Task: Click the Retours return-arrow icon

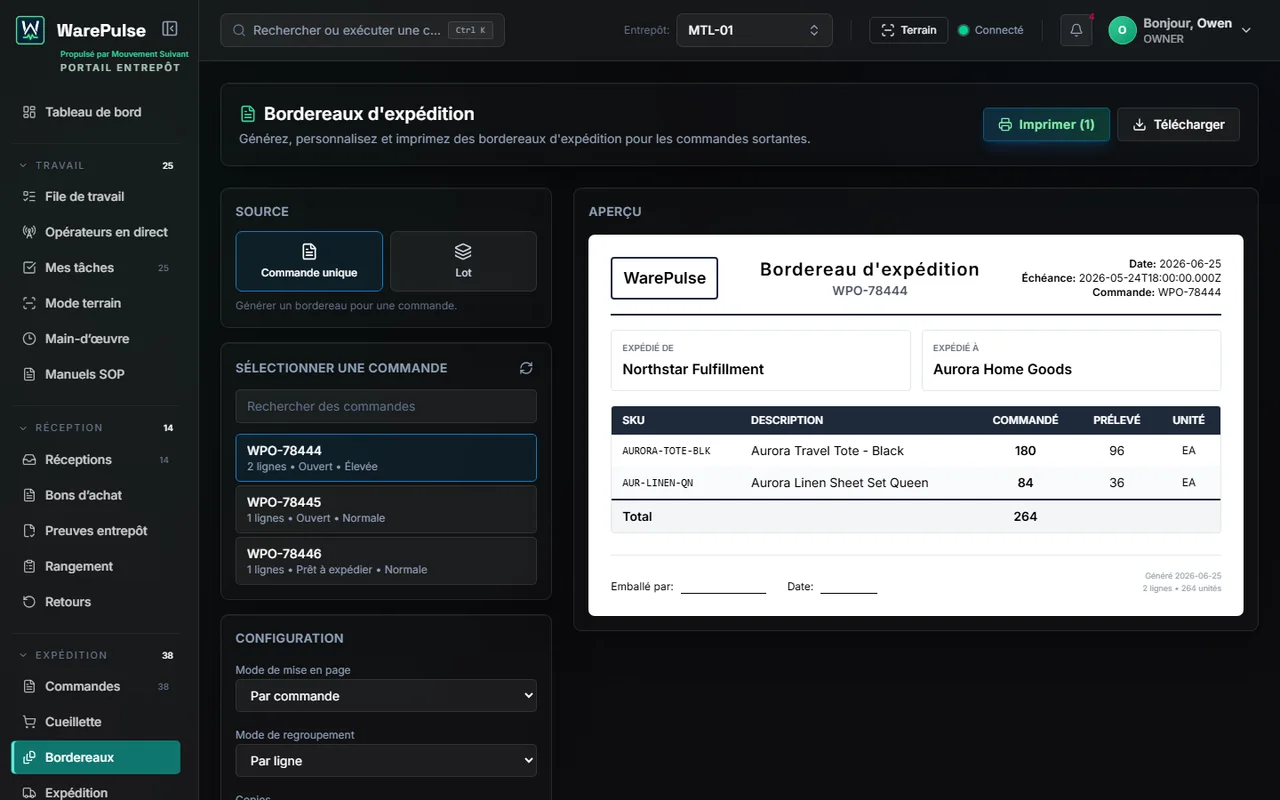Action: 29,601
